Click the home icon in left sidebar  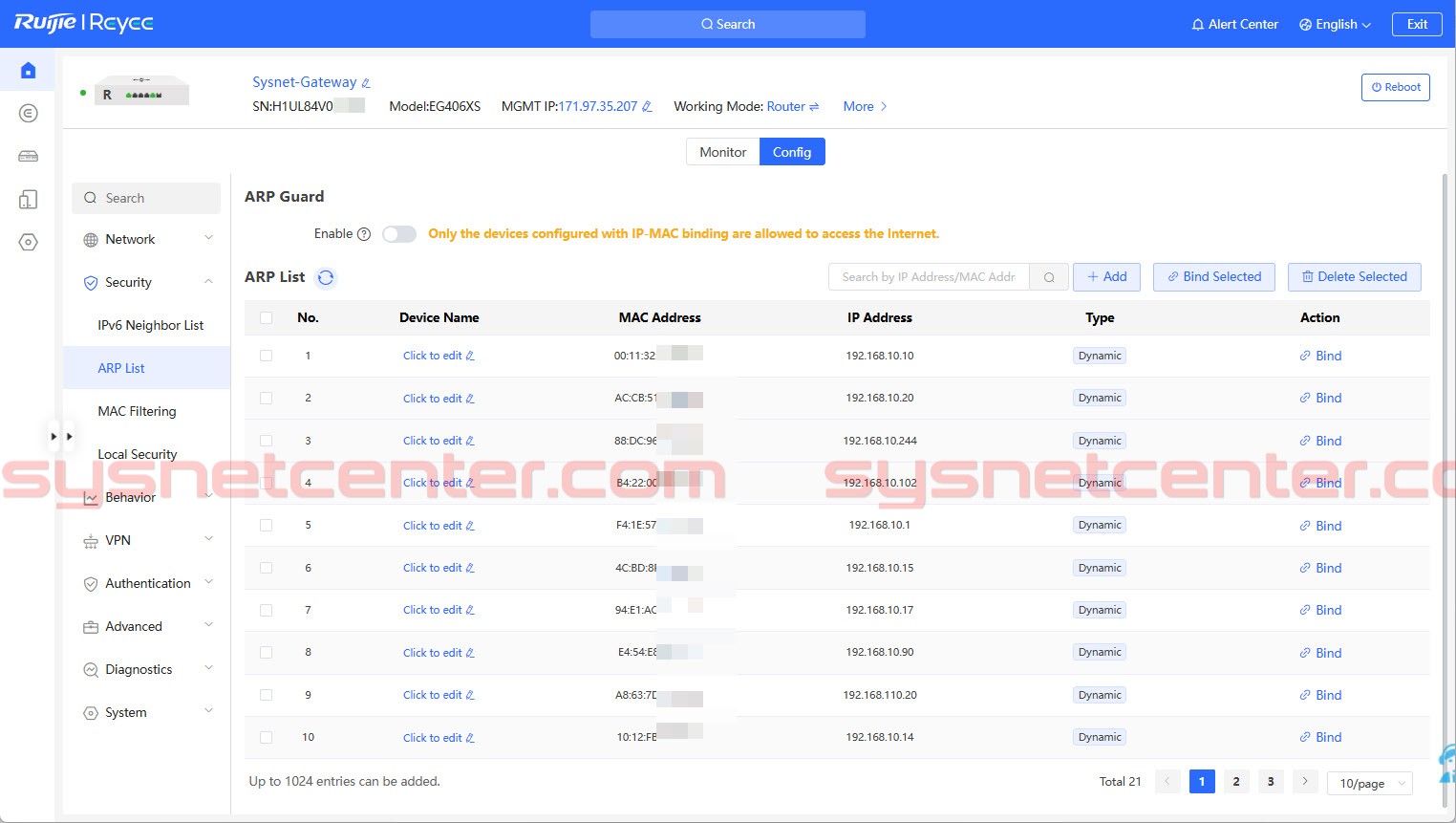click(x=28, y=71)
